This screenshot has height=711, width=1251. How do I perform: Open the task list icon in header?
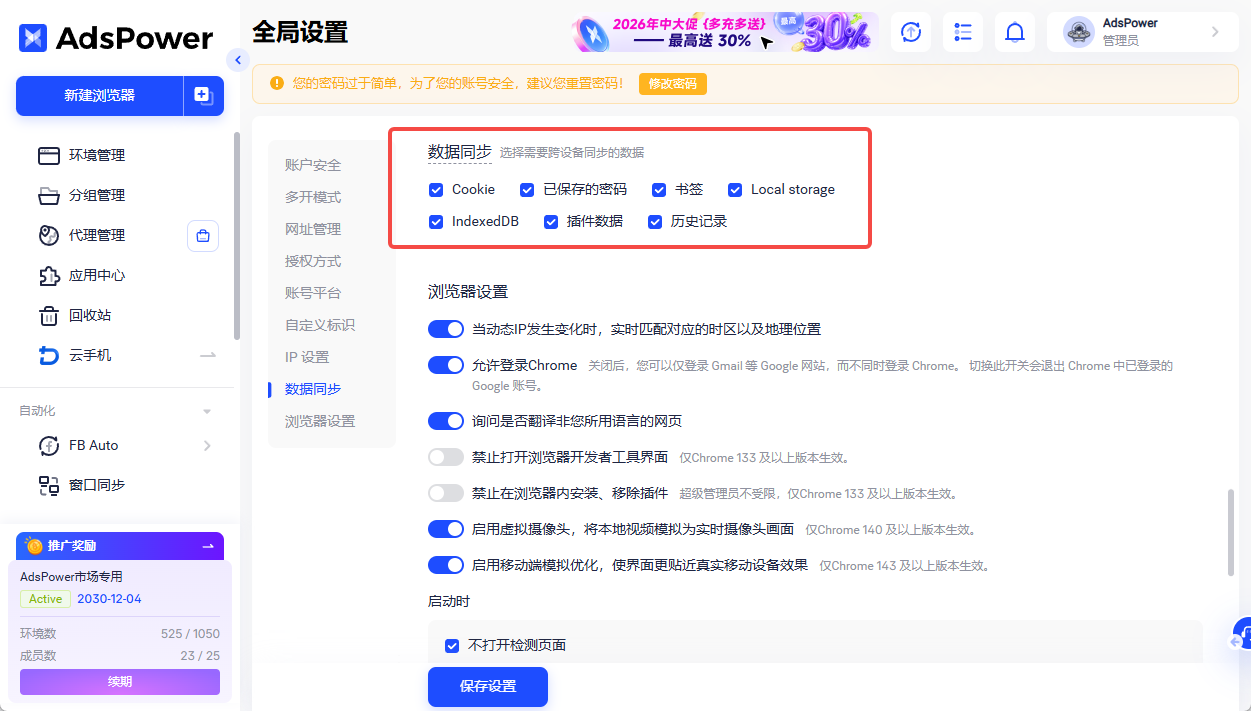click(963, 32)
